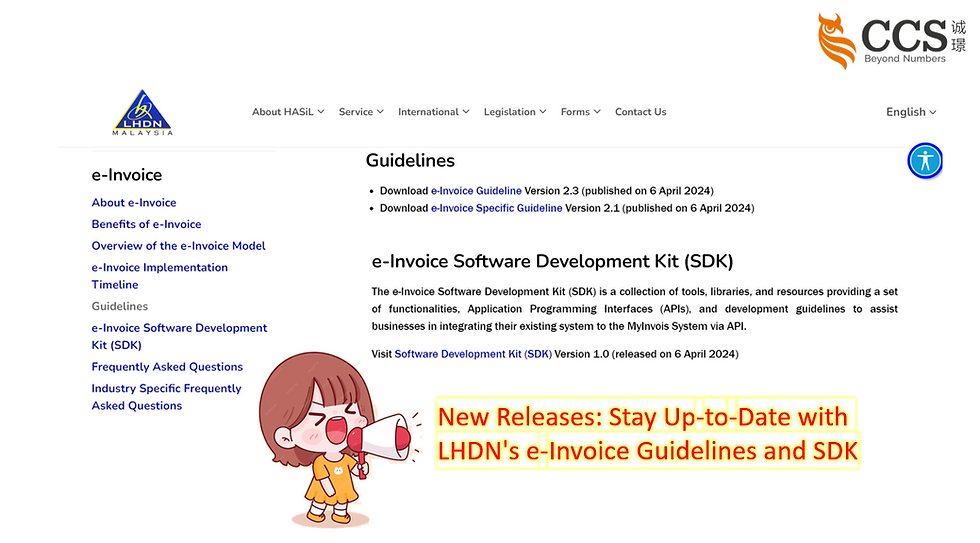Open e-Invoice Implementation Timeline link

pos(159,276)
